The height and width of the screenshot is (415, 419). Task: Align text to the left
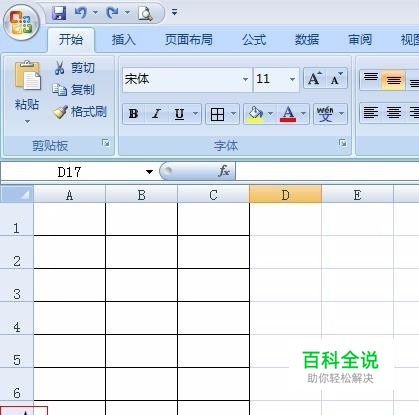click(371, 113)
